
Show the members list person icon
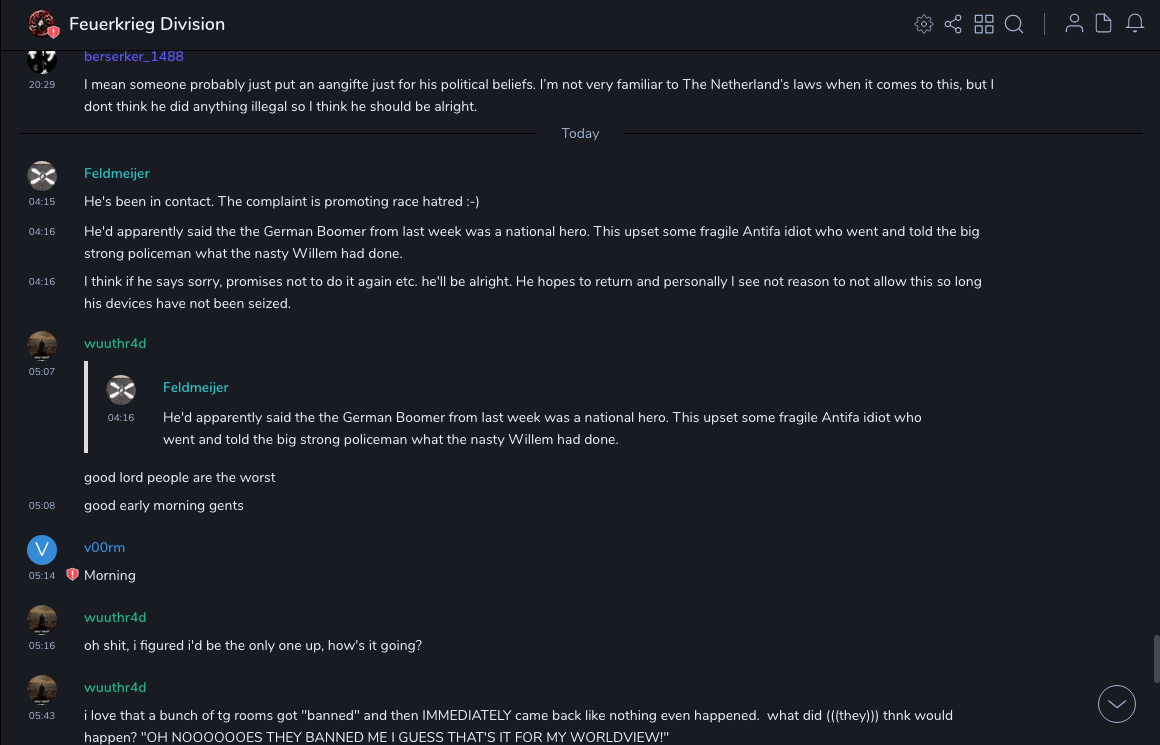coord(1074,24)
